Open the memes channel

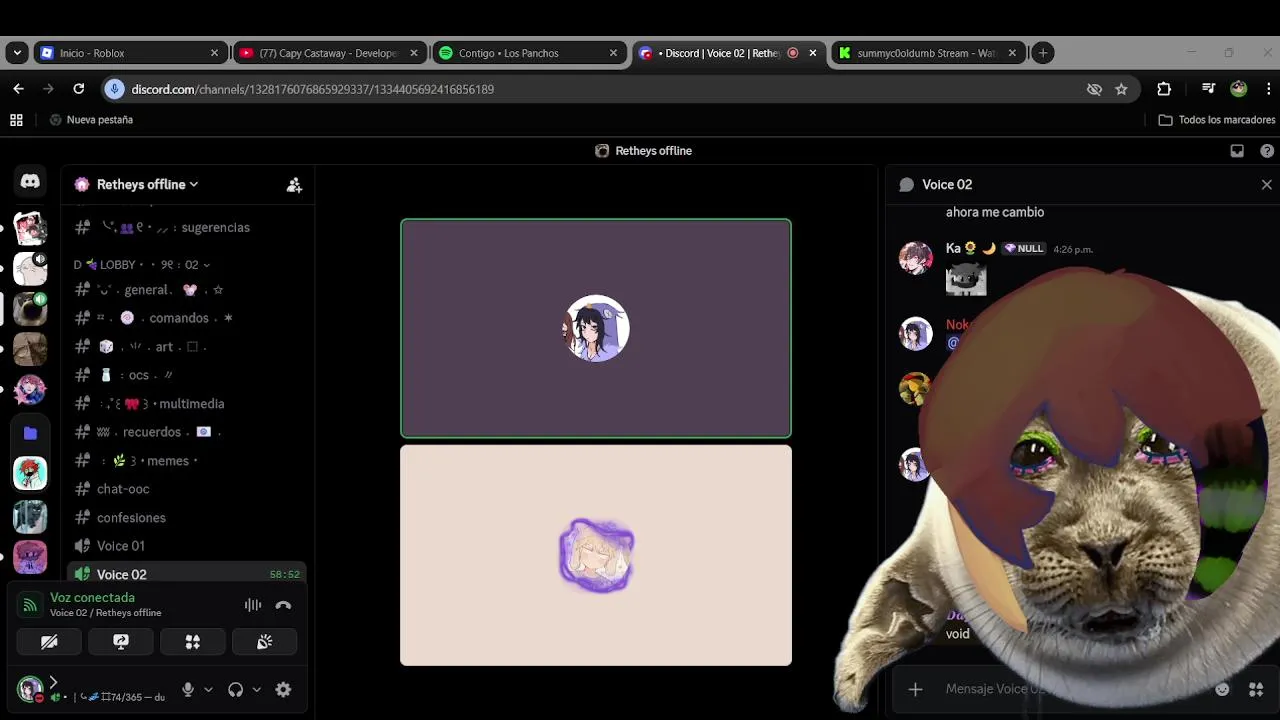[x=187, y=461]
